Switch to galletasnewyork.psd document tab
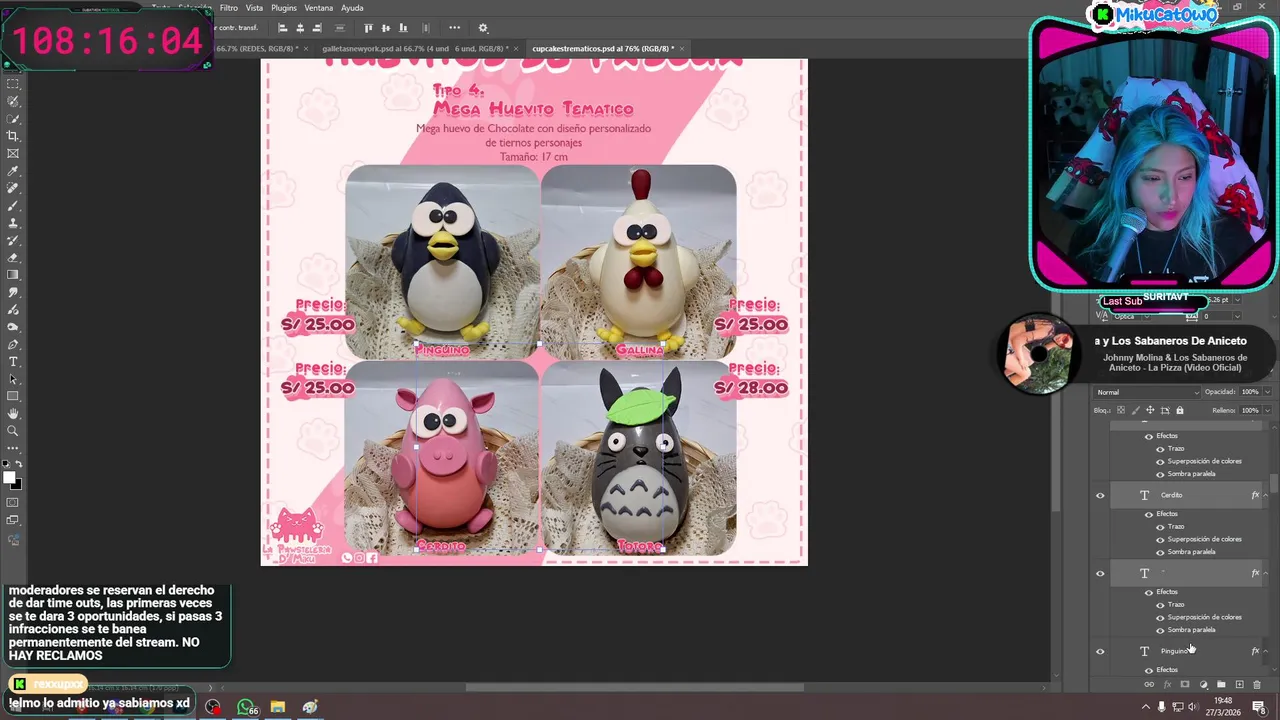Screen dimensions: 1280x720 [x=415, y=48]
